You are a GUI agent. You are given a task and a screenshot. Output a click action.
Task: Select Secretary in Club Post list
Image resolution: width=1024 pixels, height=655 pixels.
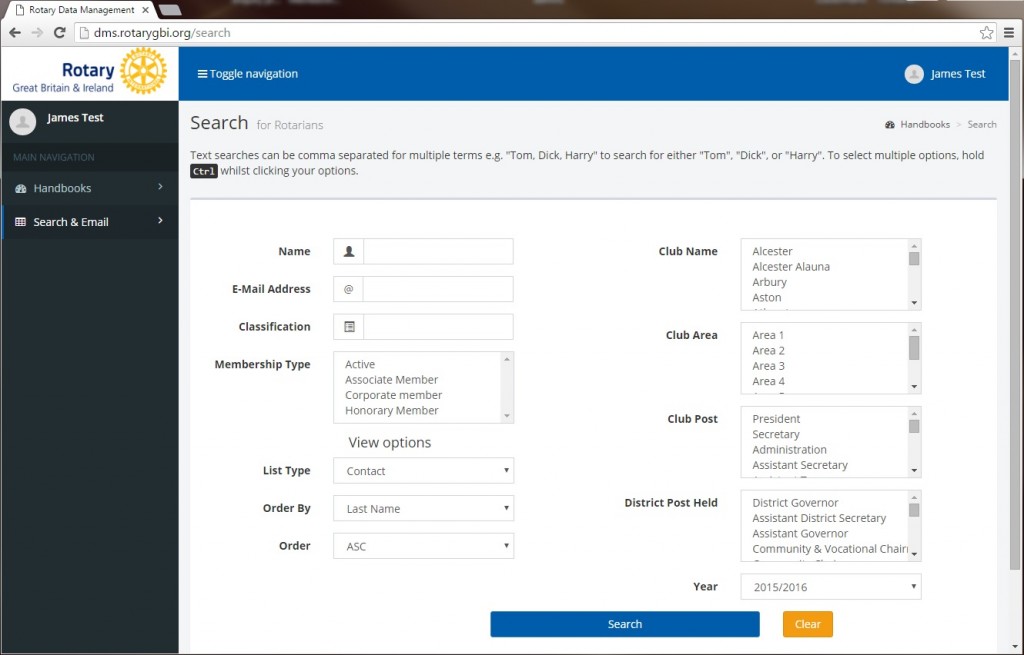(x=775, y=434)
